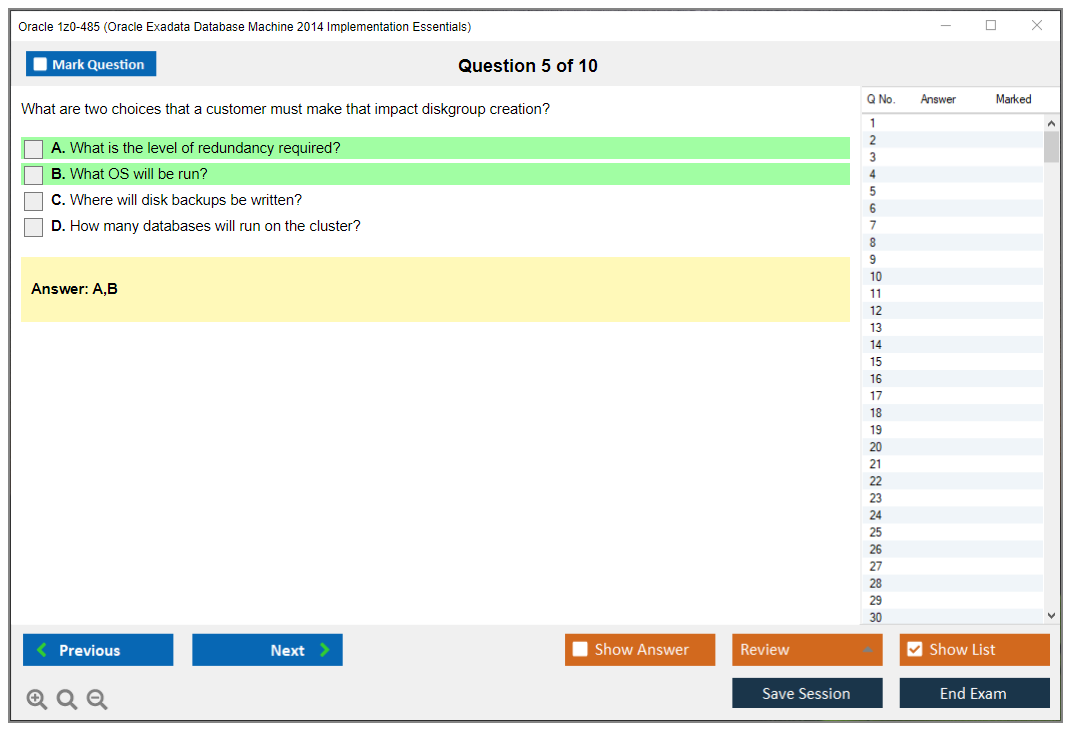Click the zoom out magnifier icon

tap(97, 699)
